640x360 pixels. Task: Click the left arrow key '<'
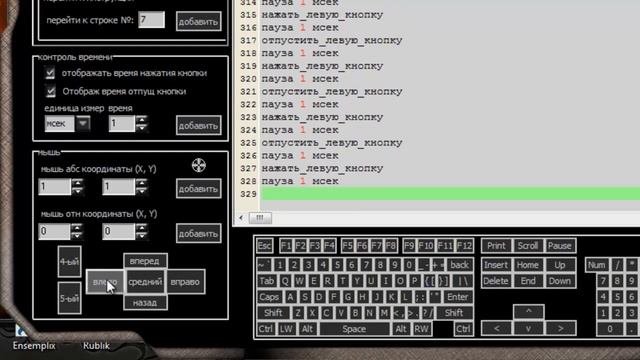tap(496, 329)
